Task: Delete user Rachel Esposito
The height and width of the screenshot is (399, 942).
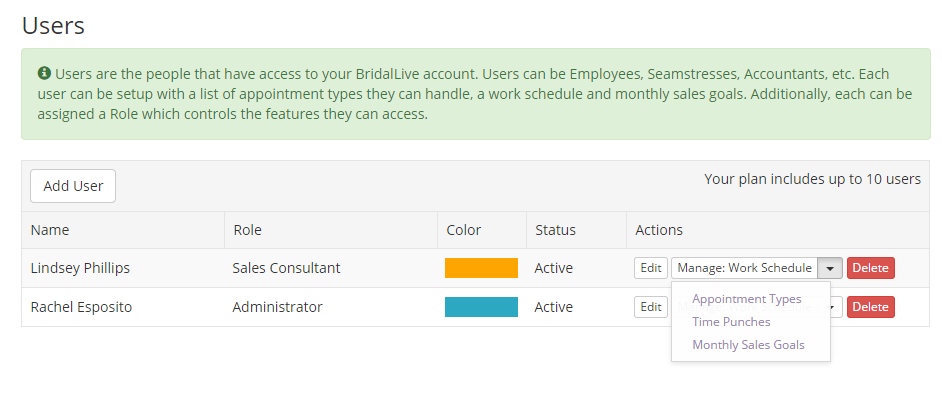Action: [871, 307]
